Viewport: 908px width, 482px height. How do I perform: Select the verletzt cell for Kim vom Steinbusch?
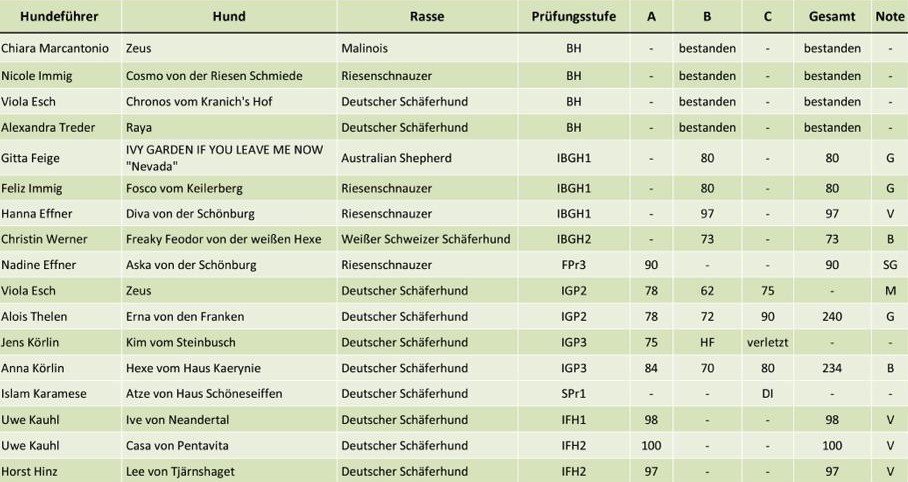767,343
